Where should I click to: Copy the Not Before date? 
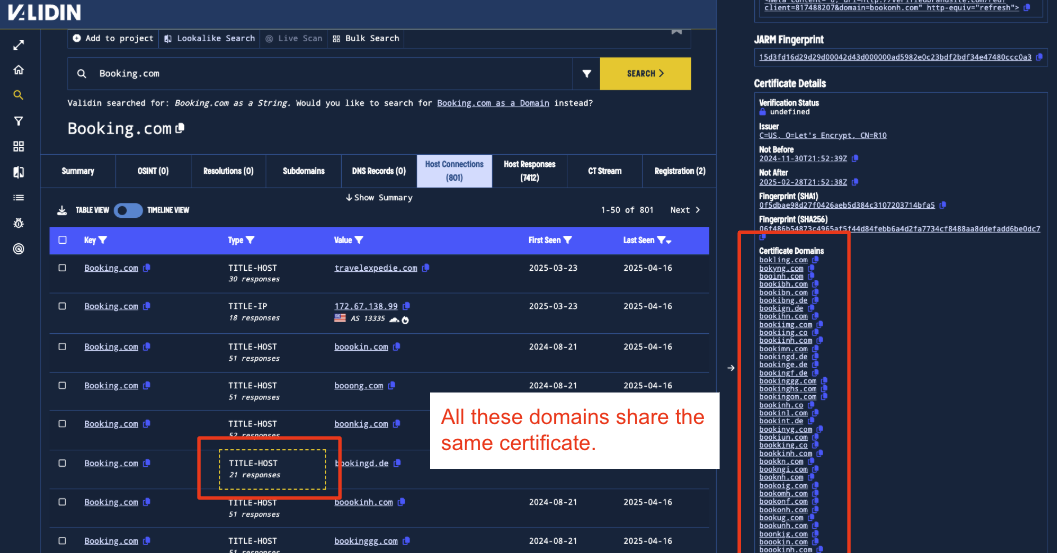point(855,158)
